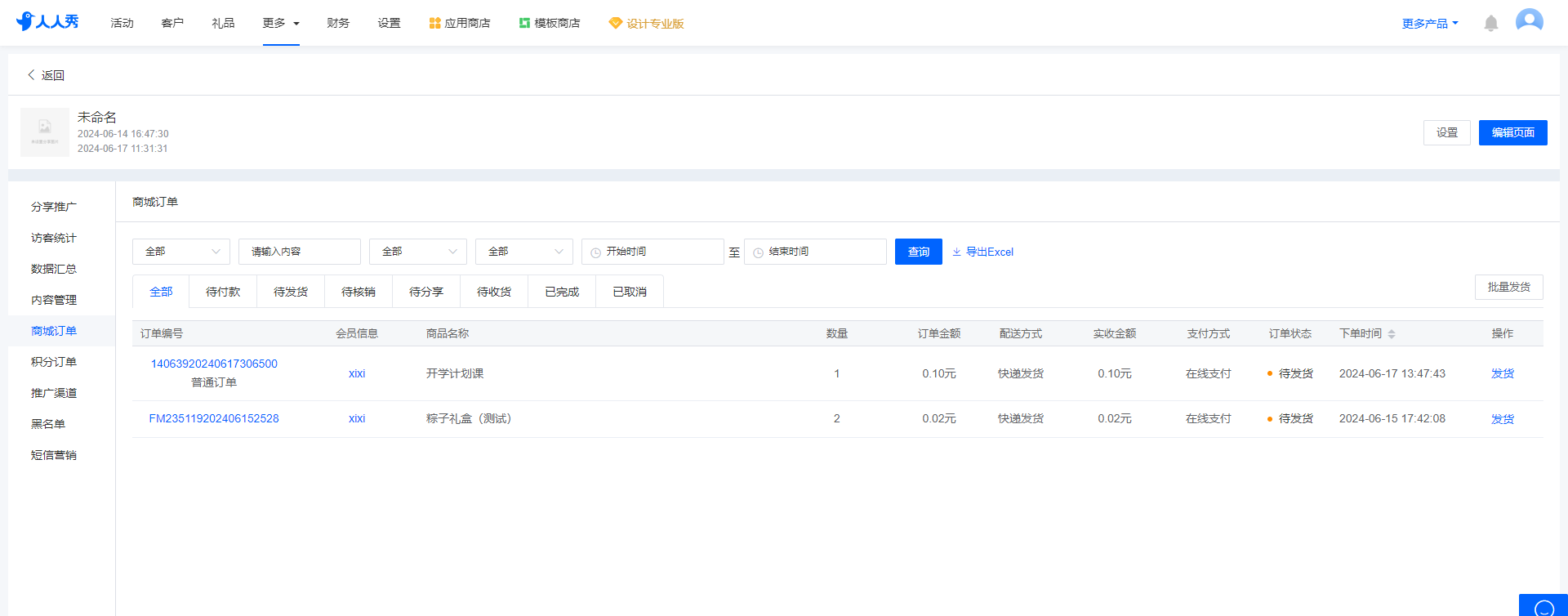Click member xixi in 粽子礼盒 row

(357, 418)
